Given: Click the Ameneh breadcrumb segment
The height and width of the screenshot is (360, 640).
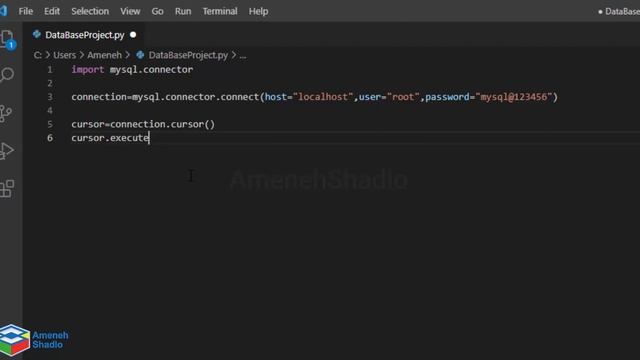Looking at the screenshot, I should coord(104,55).
